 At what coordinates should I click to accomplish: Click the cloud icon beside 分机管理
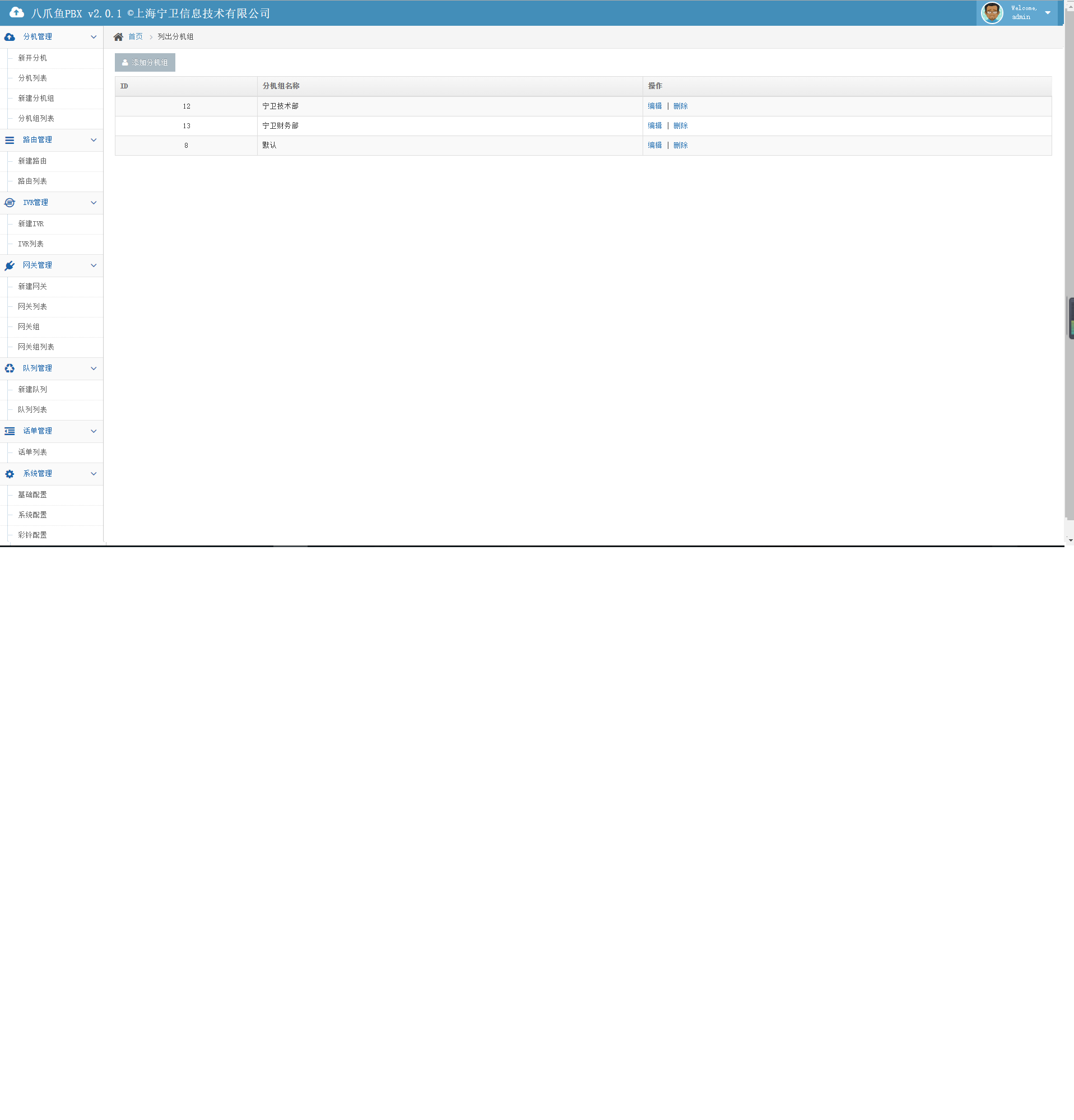(10, 37)
